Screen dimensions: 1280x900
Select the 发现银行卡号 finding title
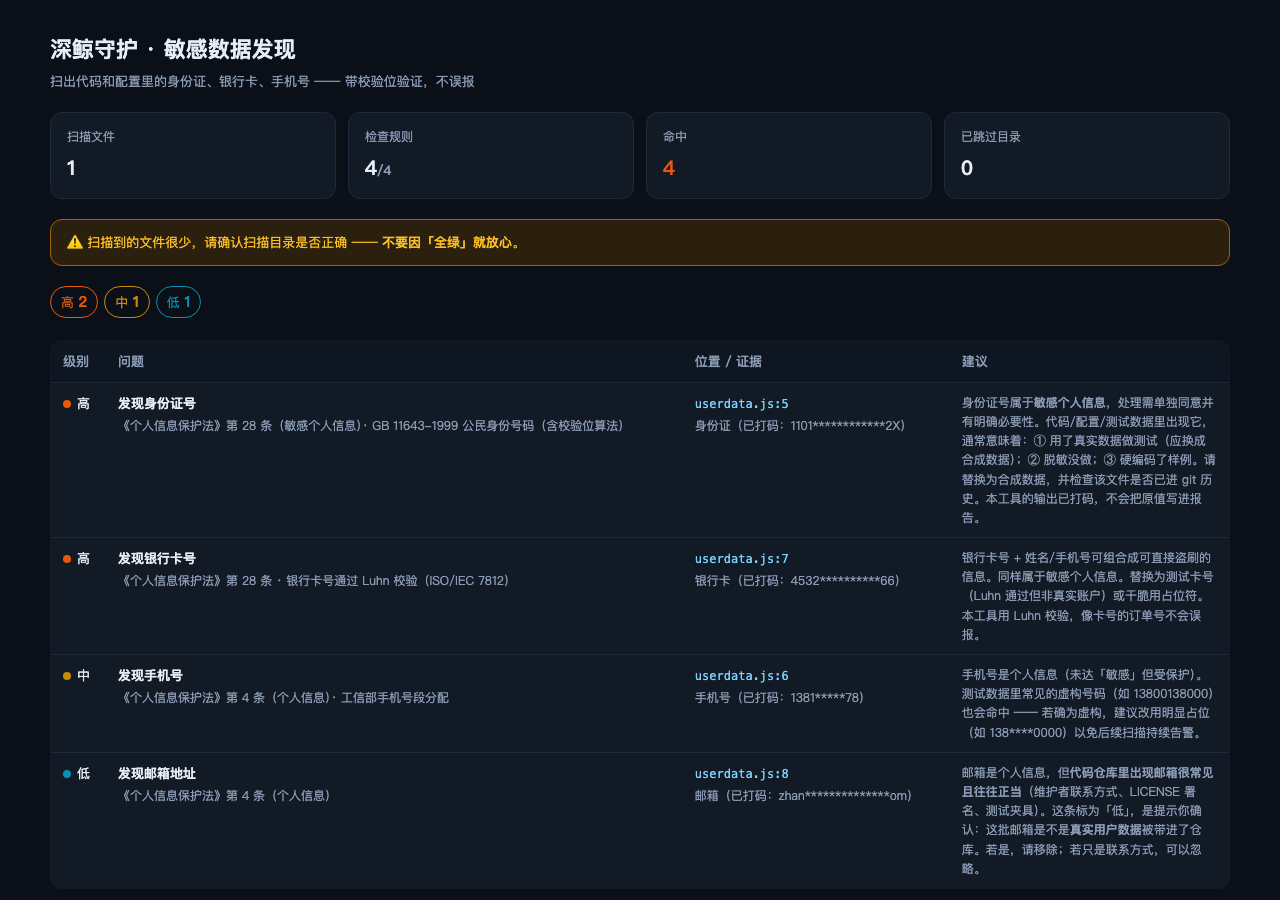157,559
